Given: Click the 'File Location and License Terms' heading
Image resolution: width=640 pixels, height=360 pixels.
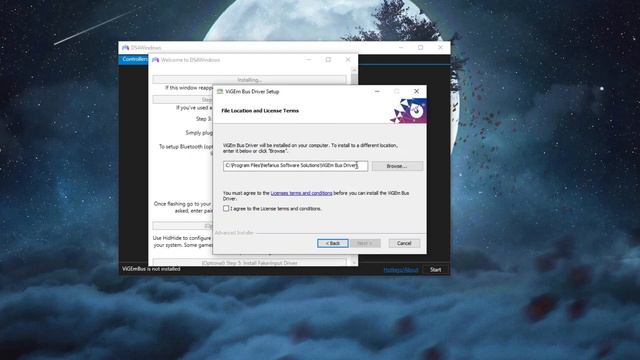Looking at the screenshot, I should point(260,111).
